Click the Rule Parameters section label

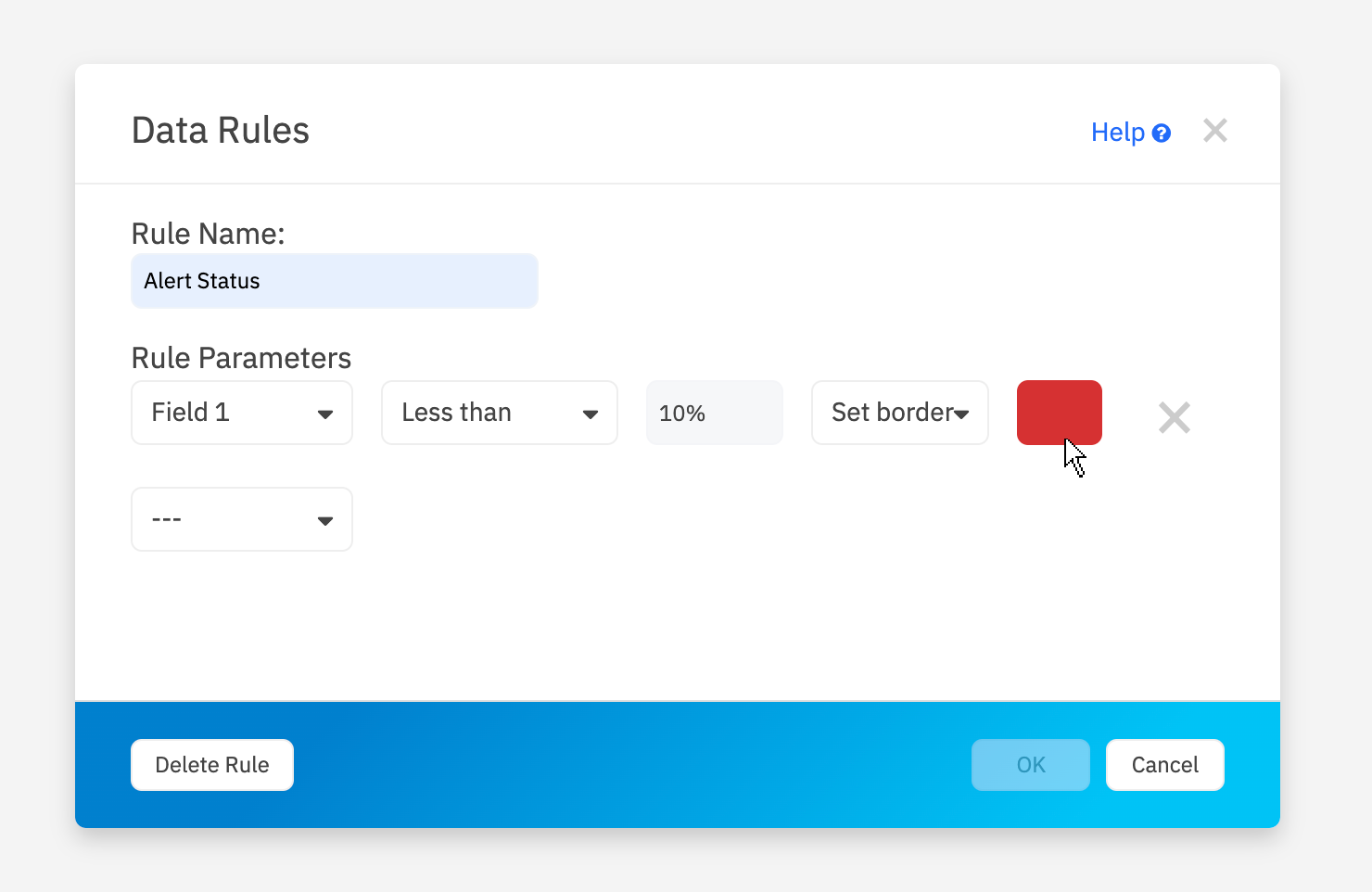(x=241, y=358)
